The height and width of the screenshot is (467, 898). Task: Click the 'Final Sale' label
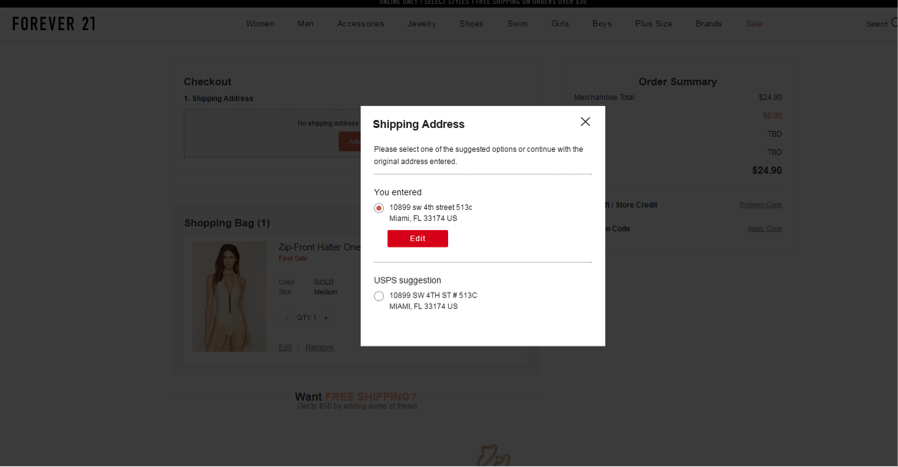(x=293, y=258)
